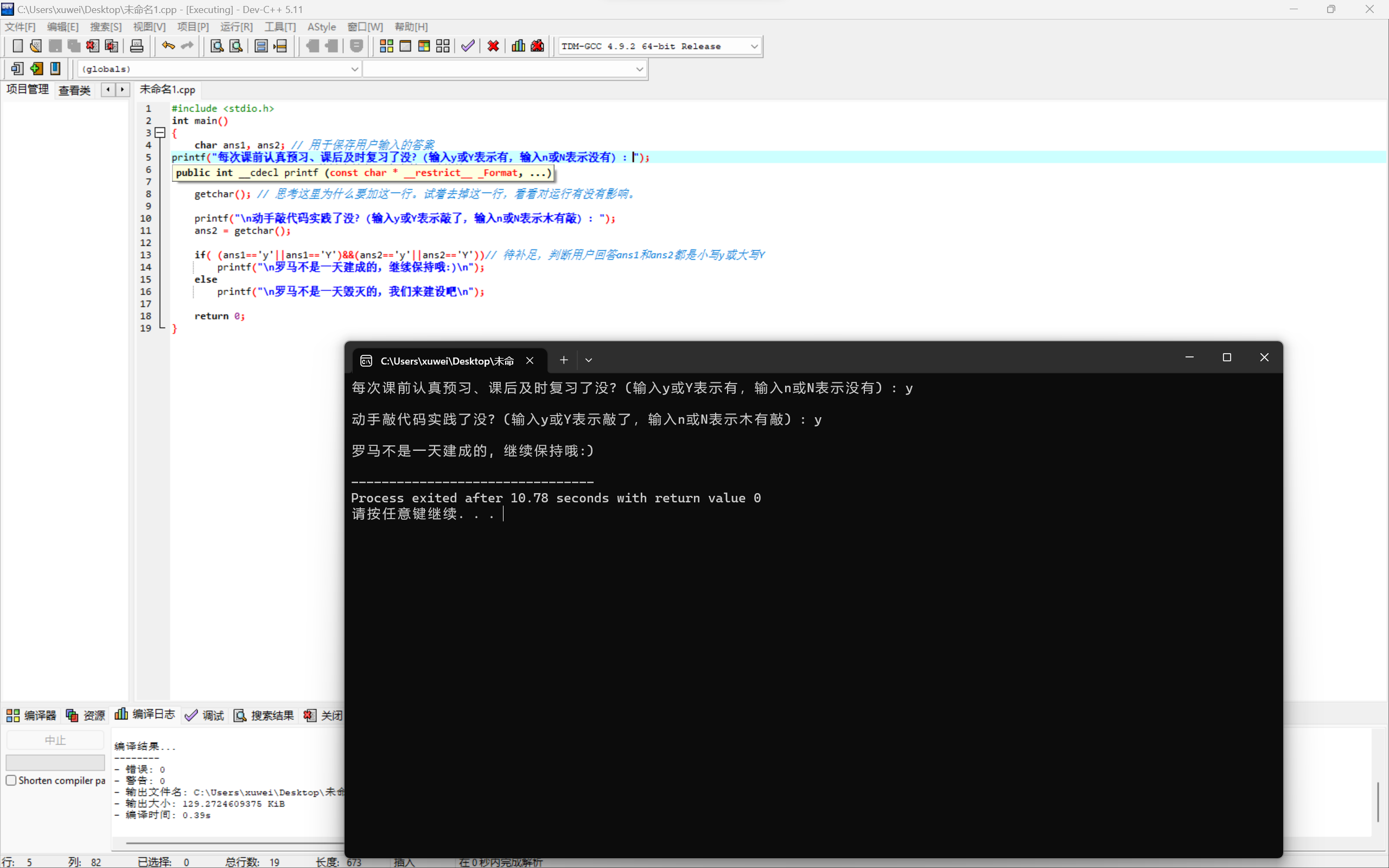Viewport: 1389px width, 868px height.
Task: Click the 关闭 button in bottom panel
Action: pyautogui.click(x=324, y=716)
